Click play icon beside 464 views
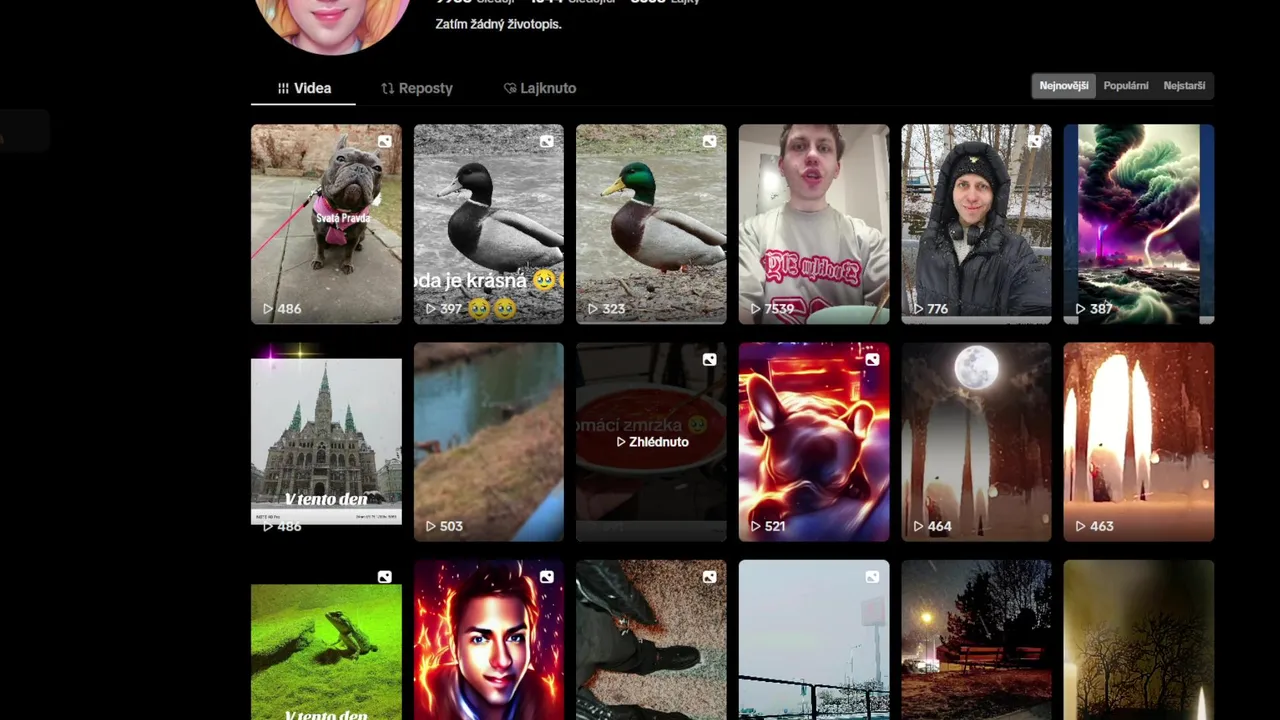 click(x=918, y=526)
